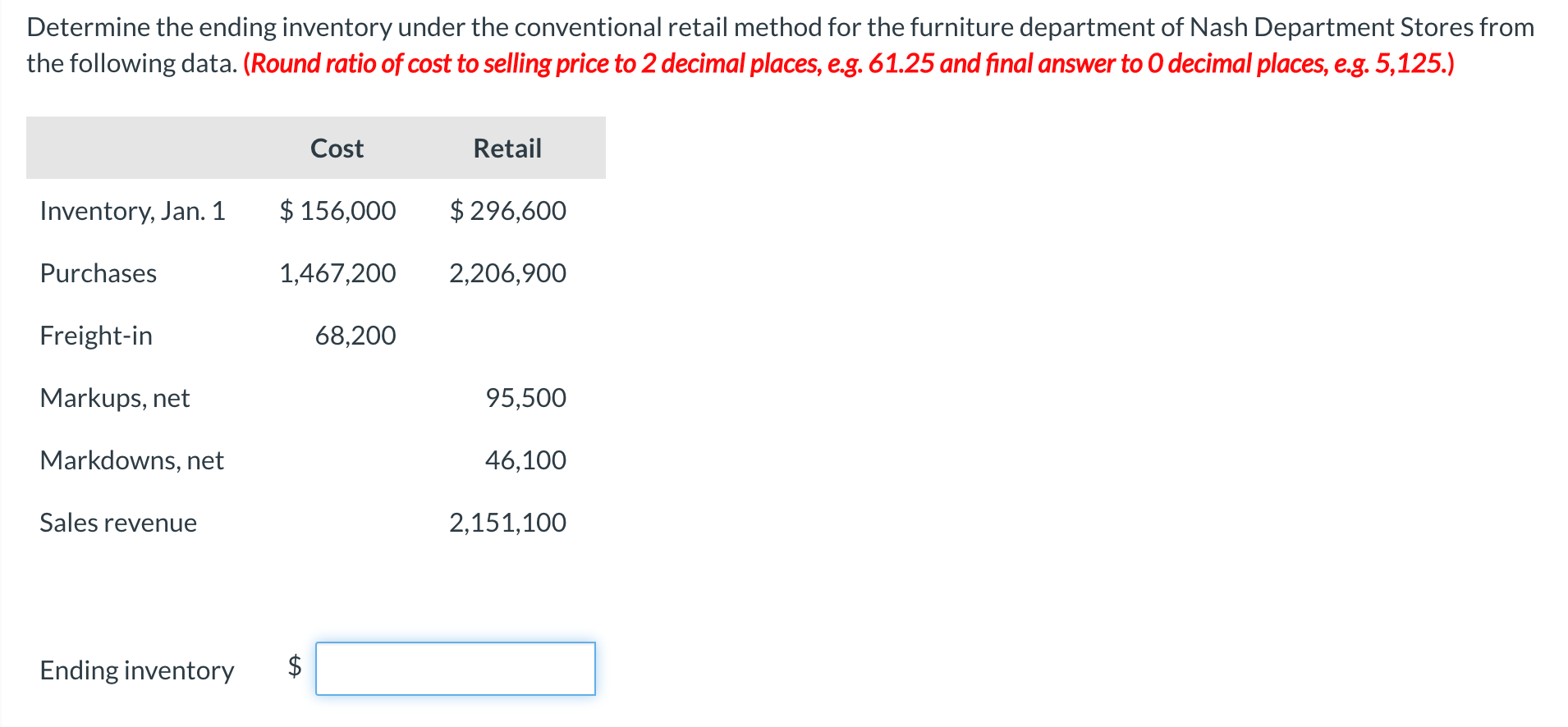The height and width of the screenshot is (727, 1568).
Task: Select the 95,500 markups amount
Action: point(525,398)
